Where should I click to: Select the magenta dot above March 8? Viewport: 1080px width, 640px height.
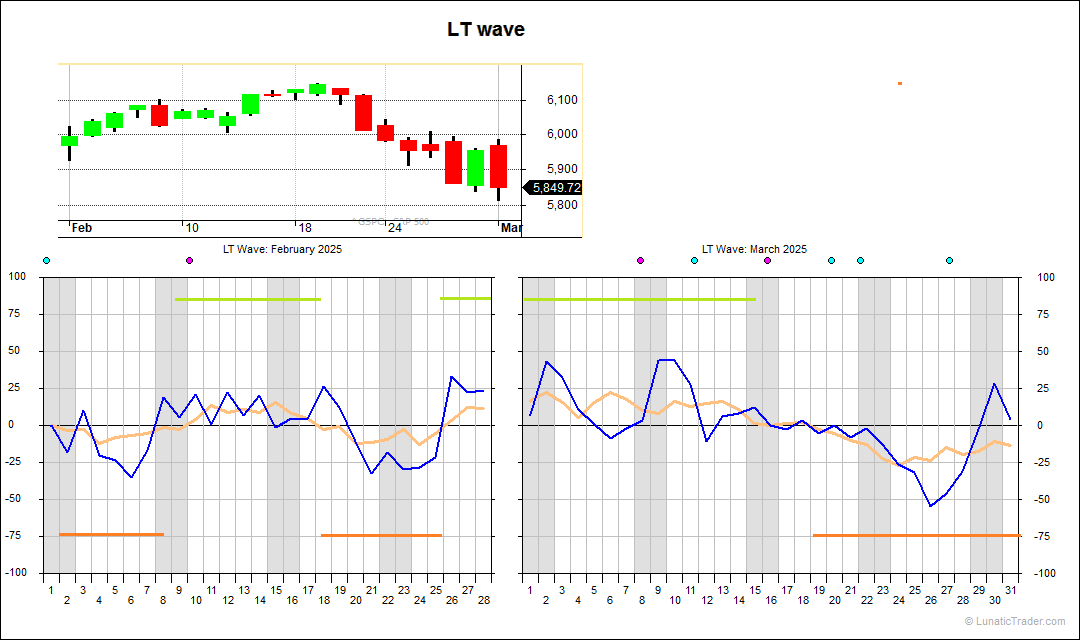(x=641, y=261)
